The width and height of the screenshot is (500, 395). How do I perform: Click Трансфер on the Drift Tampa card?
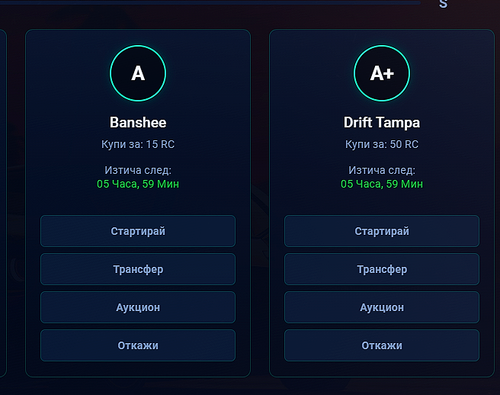(382, 269)
